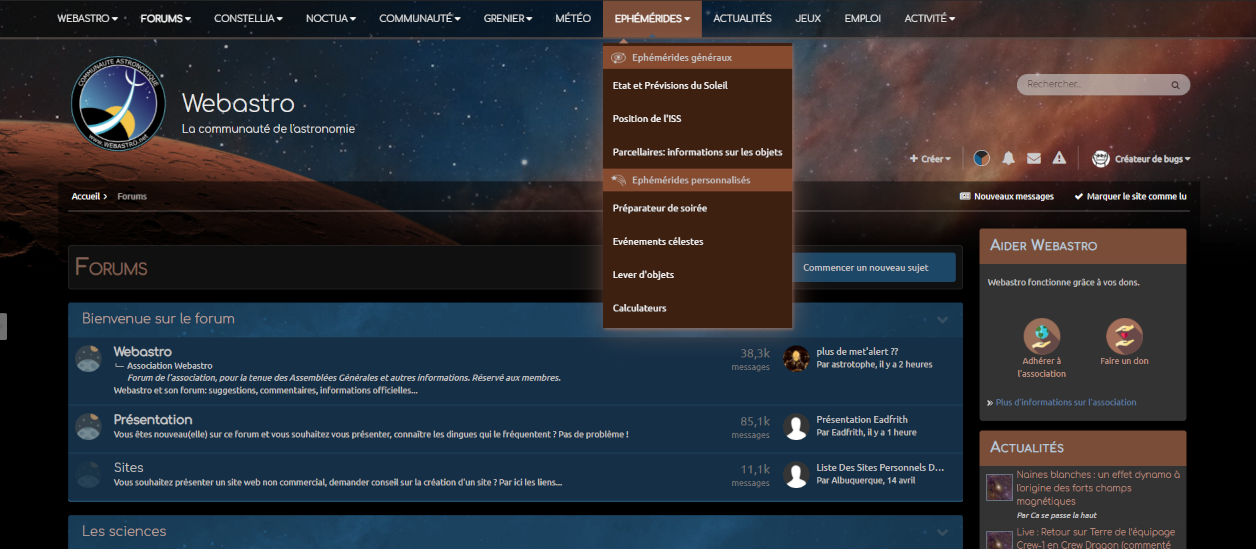Click Nouveaux messages link
The height and width of the screenshot is (549, 1256).
1007,197
